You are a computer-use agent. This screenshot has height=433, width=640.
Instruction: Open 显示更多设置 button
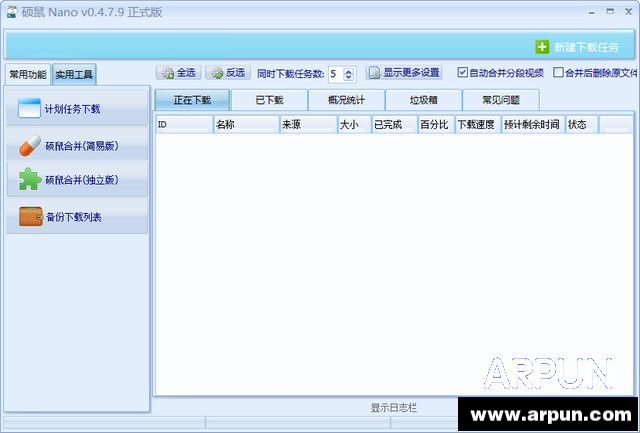404,73
